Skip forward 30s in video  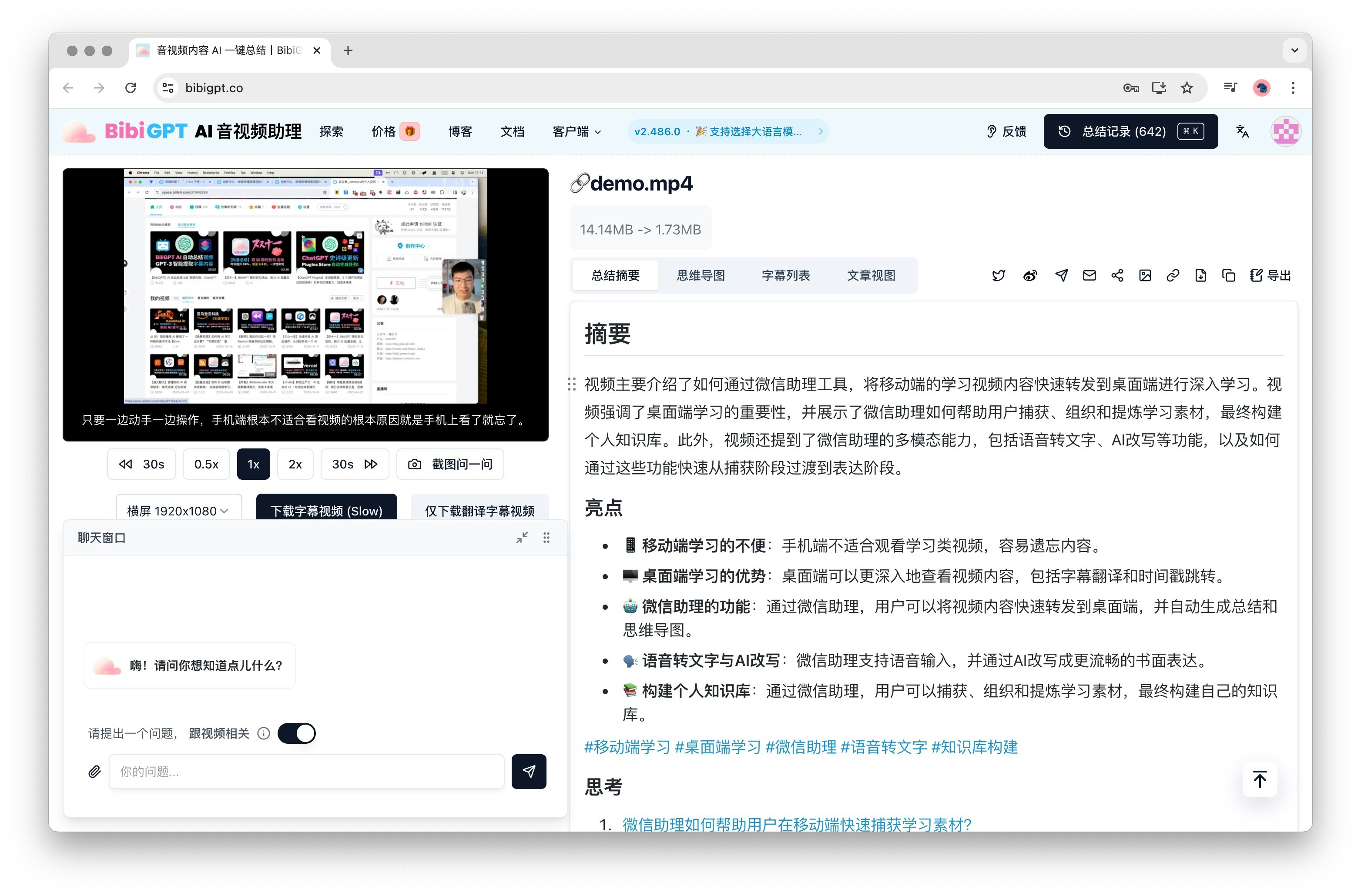pyautogui.click(x=355, y=464)
